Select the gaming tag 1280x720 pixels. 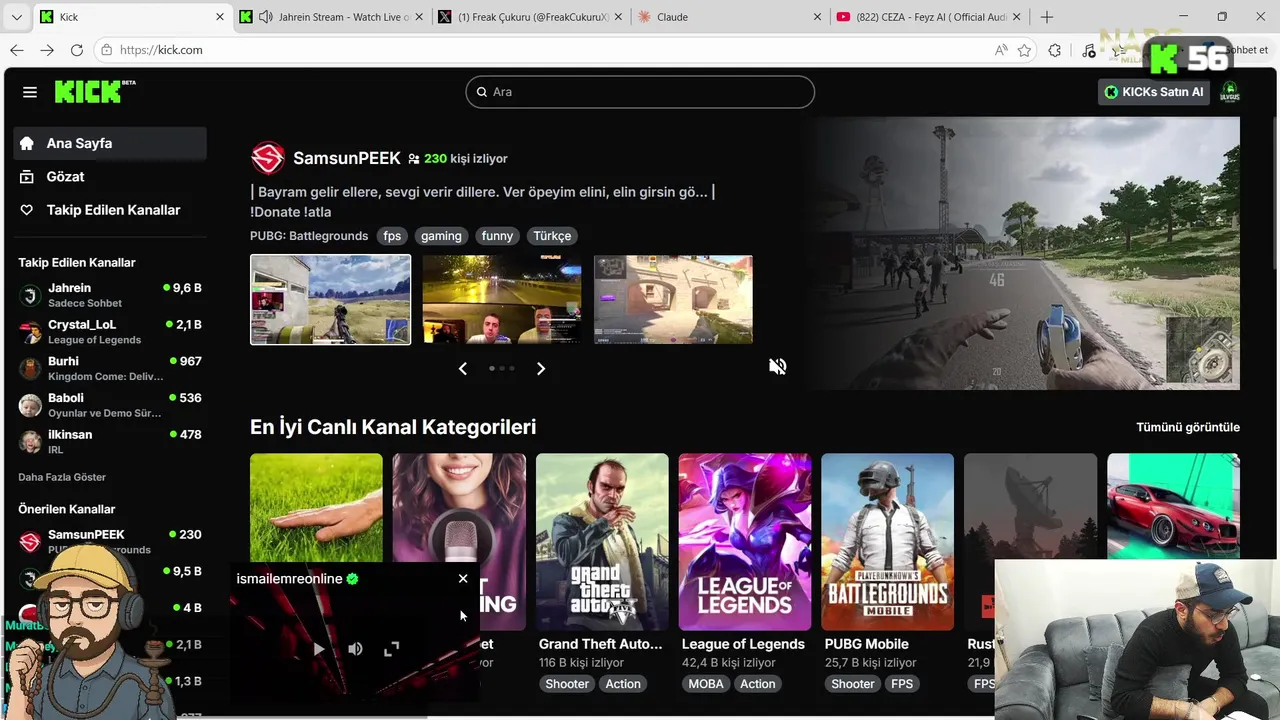[x=441, y=236]
